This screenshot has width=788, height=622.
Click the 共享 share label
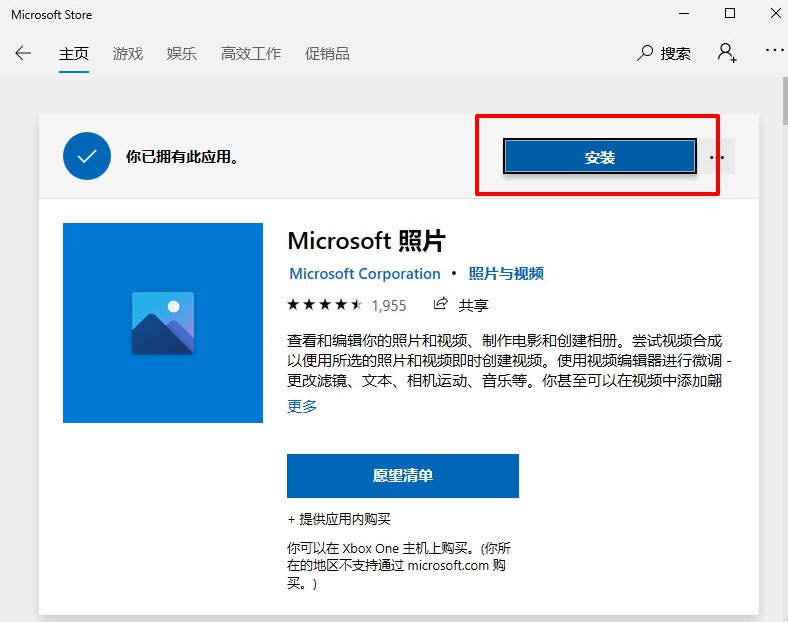473,305
